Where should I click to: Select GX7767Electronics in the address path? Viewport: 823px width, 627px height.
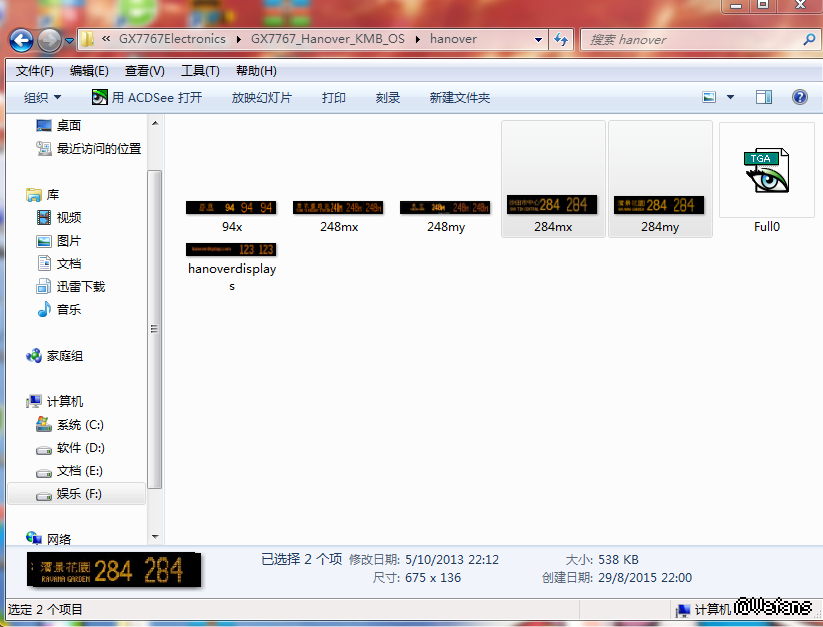pyautogui.click(x=172, y=39)
